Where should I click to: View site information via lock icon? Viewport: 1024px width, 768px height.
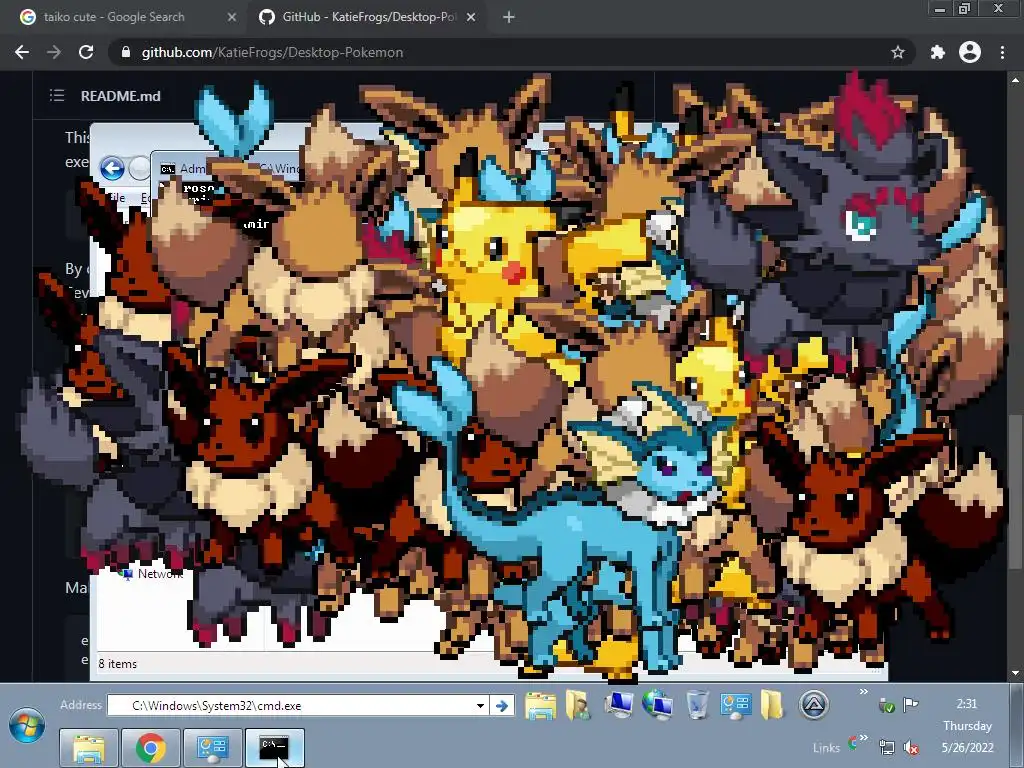(126, 52)
